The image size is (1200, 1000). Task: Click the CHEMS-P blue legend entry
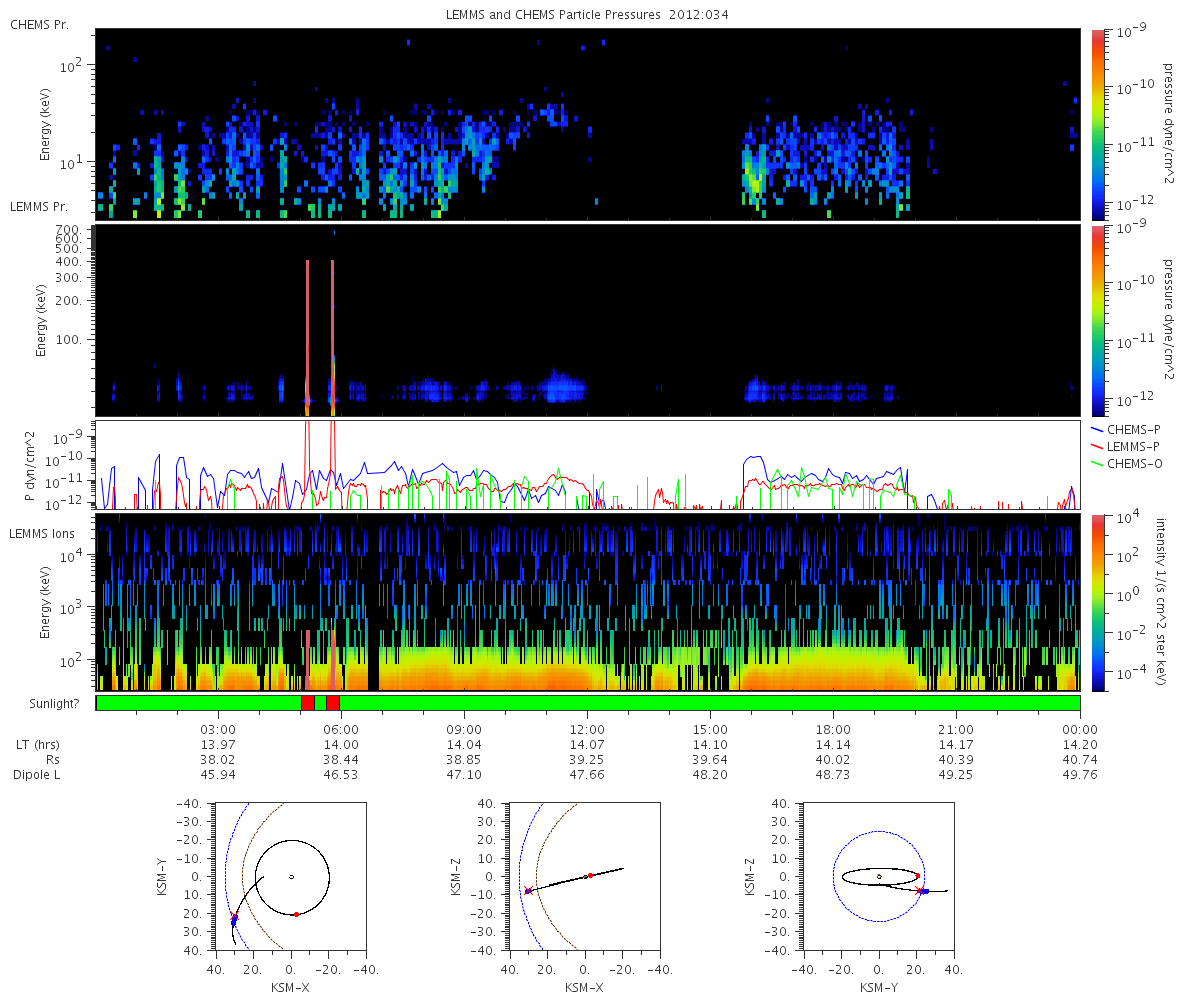click(x=1127, y=429)
